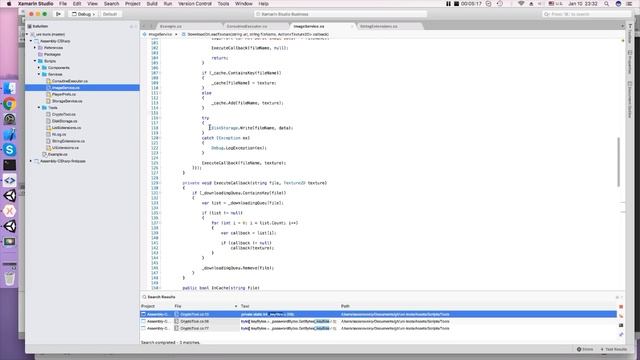Navigate back with the editor back arrow
Viewport: 640px width, 360px height.
point(144,26)
